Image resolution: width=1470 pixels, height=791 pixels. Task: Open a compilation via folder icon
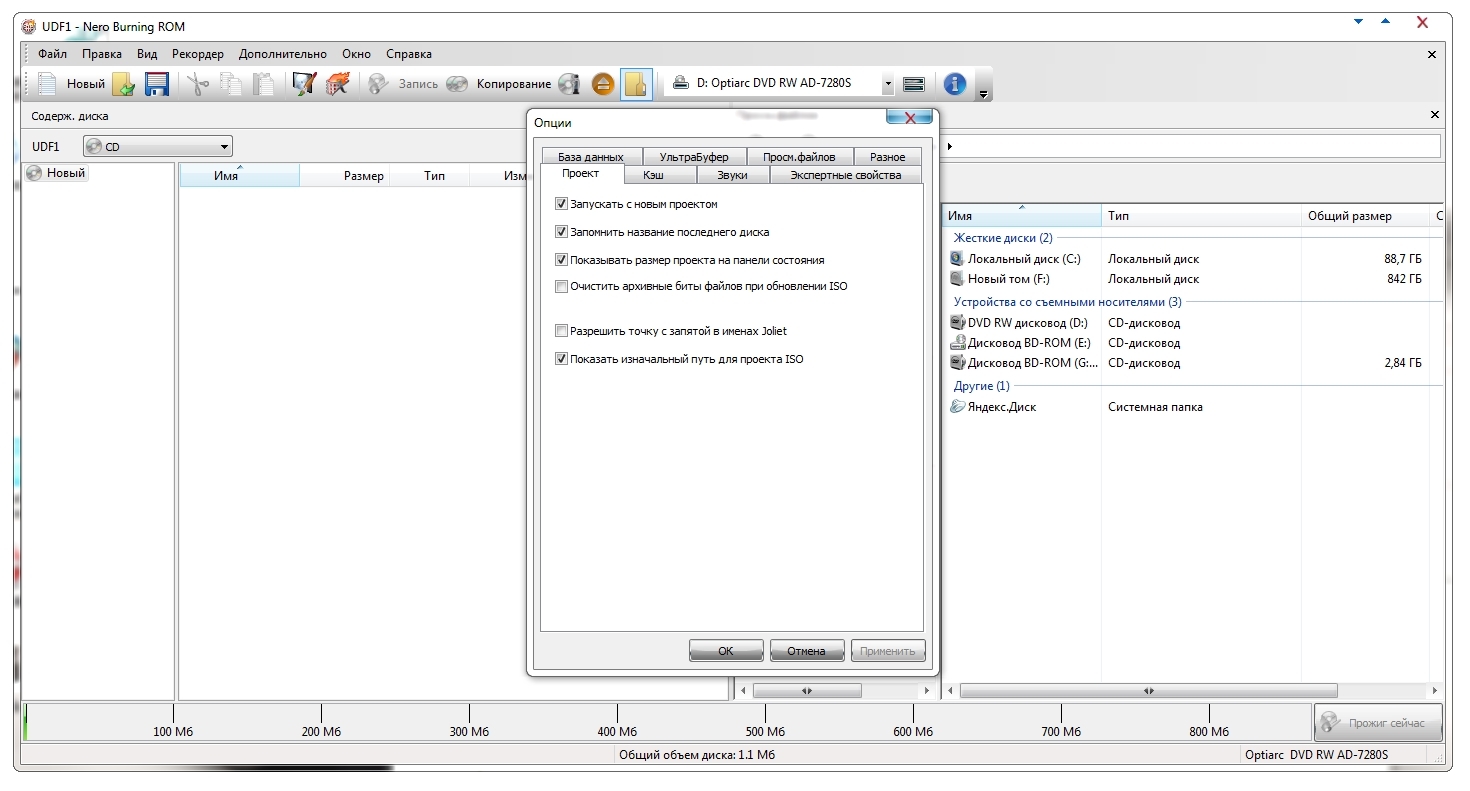(123, 84)
